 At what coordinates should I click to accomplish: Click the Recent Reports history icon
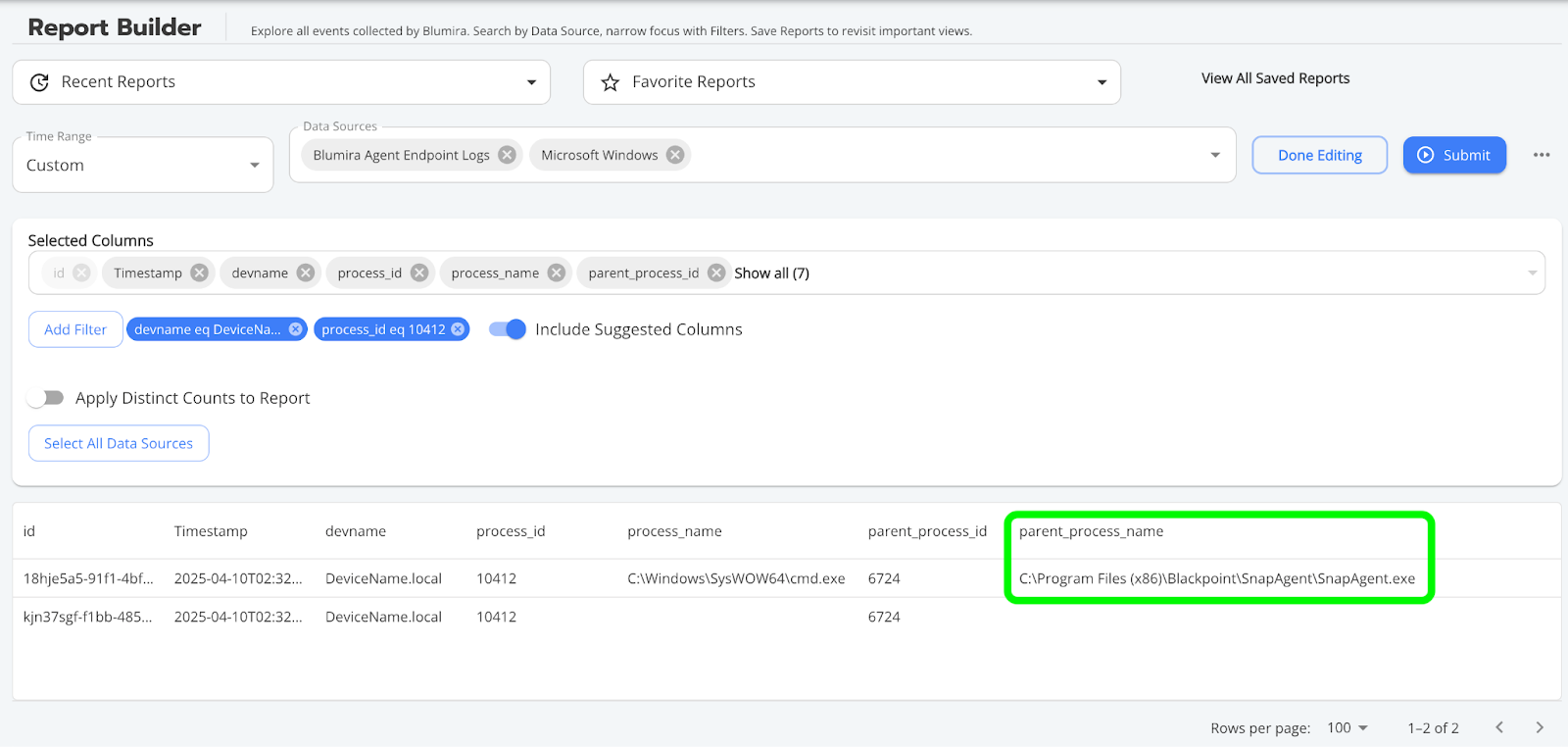39,82
